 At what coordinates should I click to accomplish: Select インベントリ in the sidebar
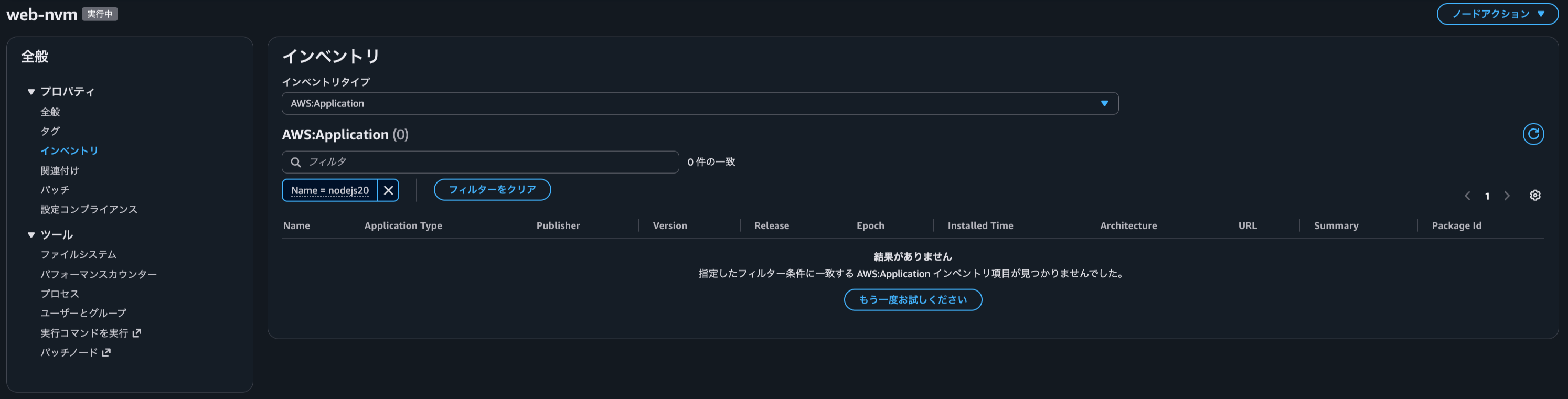pyautogui.click(x=69, y=150)
